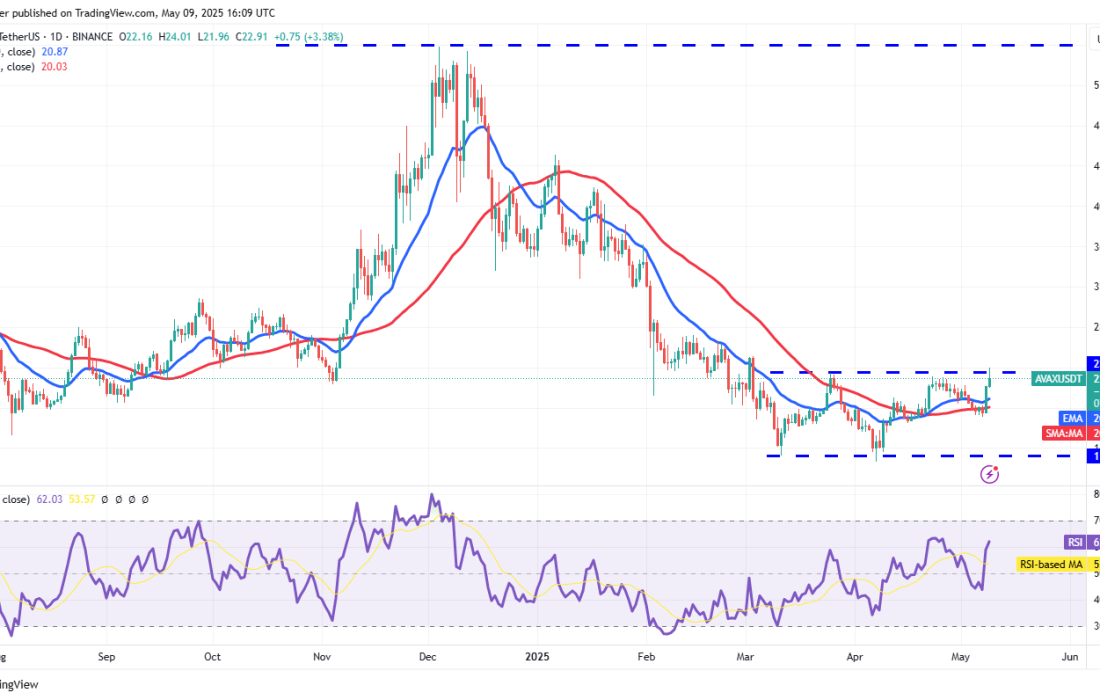Click the 2025 label on time axis

click(x=537, y=657)
